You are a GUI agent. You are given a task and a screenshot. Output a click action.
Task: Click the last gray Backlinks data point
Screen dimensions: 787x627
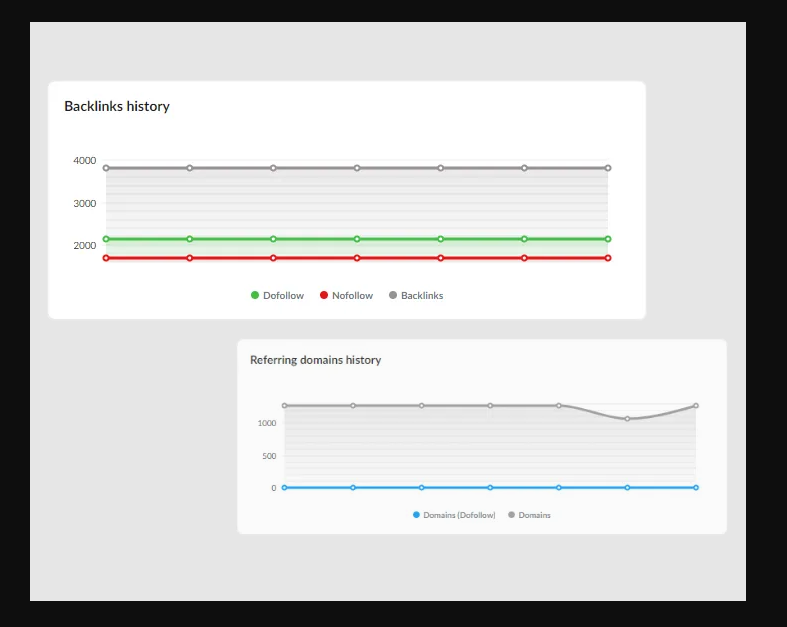(608, 168)
